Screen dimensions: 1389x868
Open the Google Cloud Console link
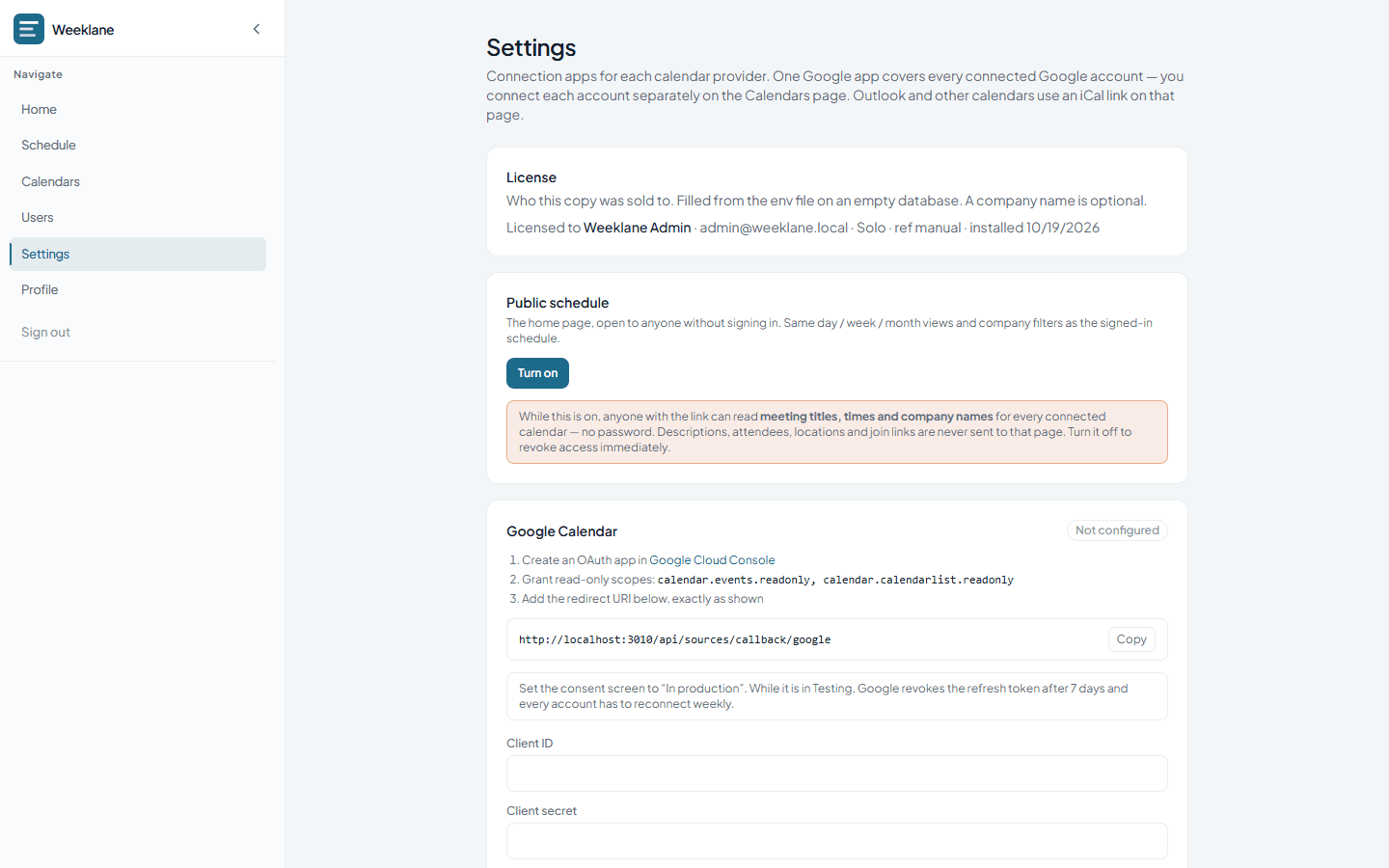coord(712,560)
